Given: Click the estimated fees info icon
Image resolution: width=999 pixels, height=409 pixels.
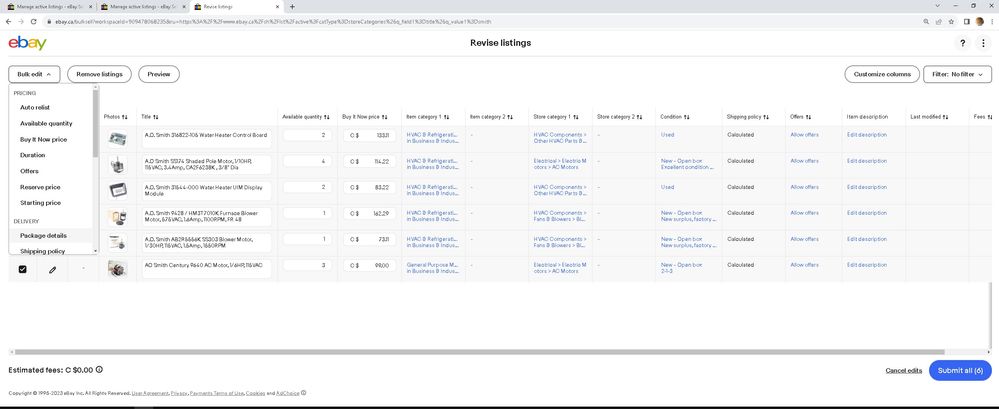Looking at the screenshot, I should point(99,370).
